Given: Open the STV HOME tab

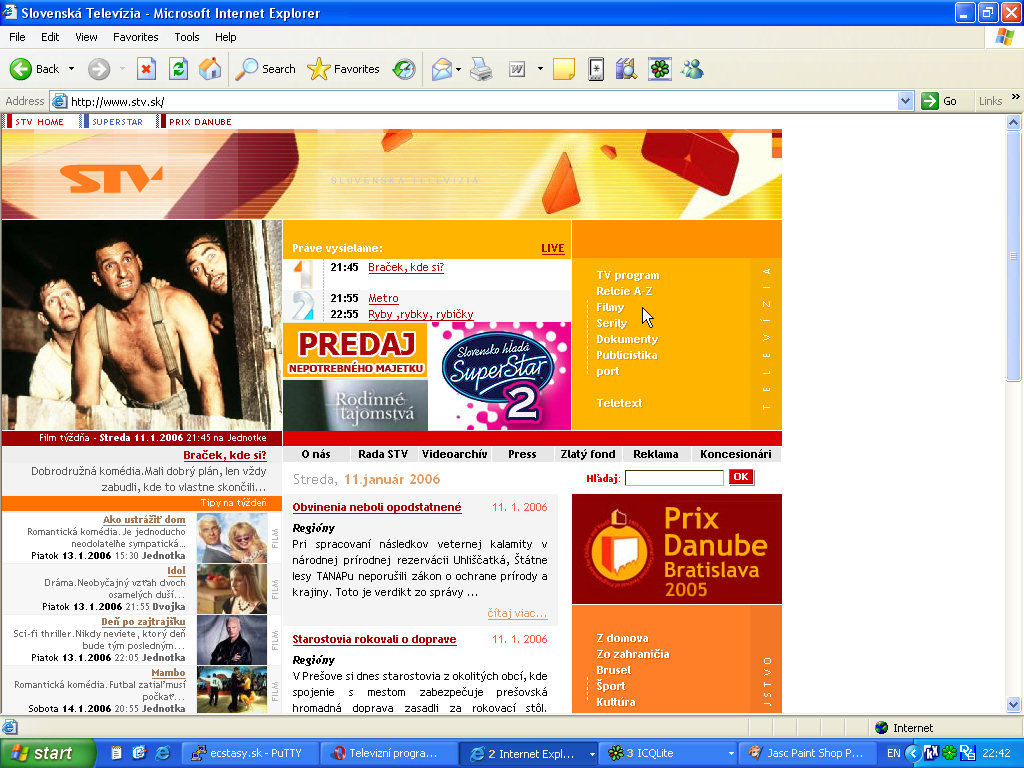Looking at the screenshot, I should [x=39, y=121].
